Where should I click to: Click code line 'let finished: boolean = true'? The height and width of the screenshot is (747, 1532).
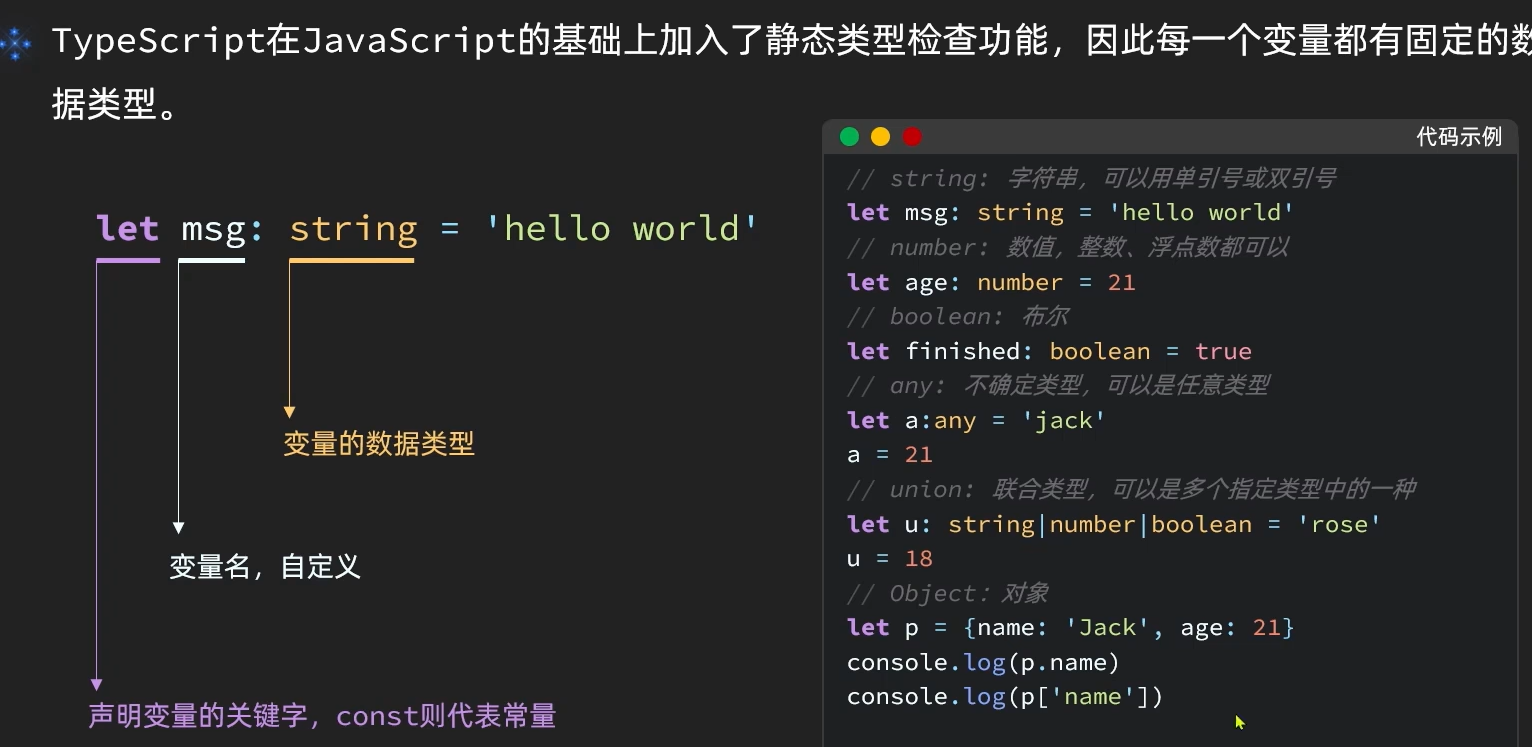pyautogui.click(x=1049, y=351)
